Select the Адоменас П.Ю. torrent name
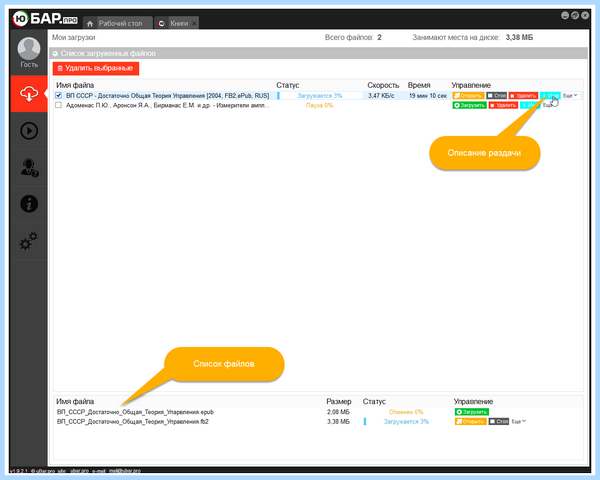The image size is (600, 480). click(x=168, y=105)
